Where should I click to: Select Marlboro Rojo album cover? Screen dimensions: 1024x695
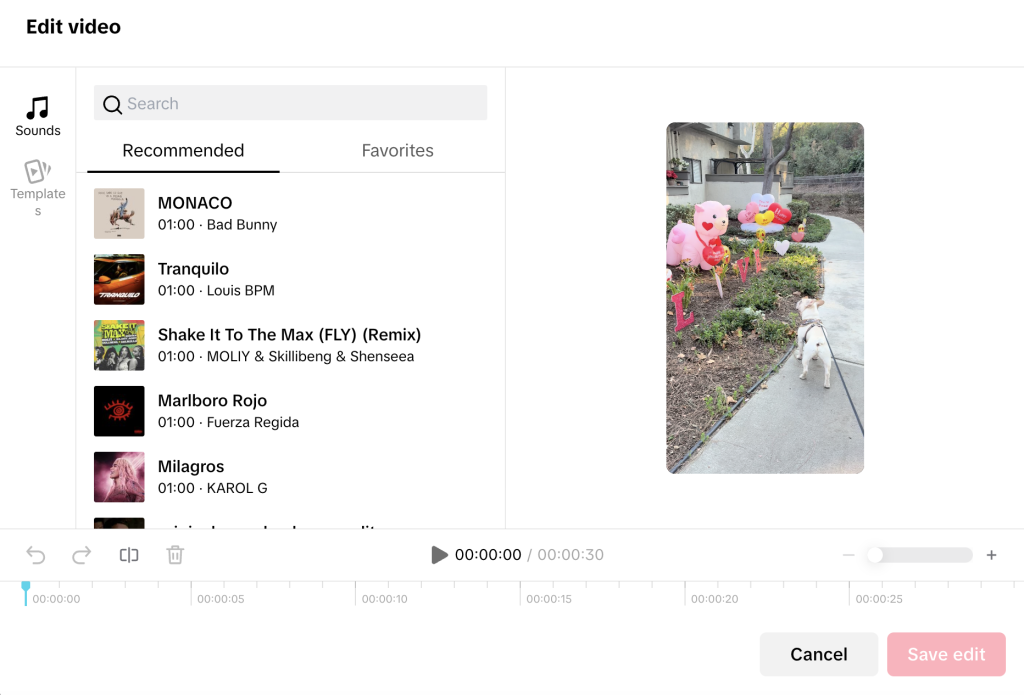point(119,411)
